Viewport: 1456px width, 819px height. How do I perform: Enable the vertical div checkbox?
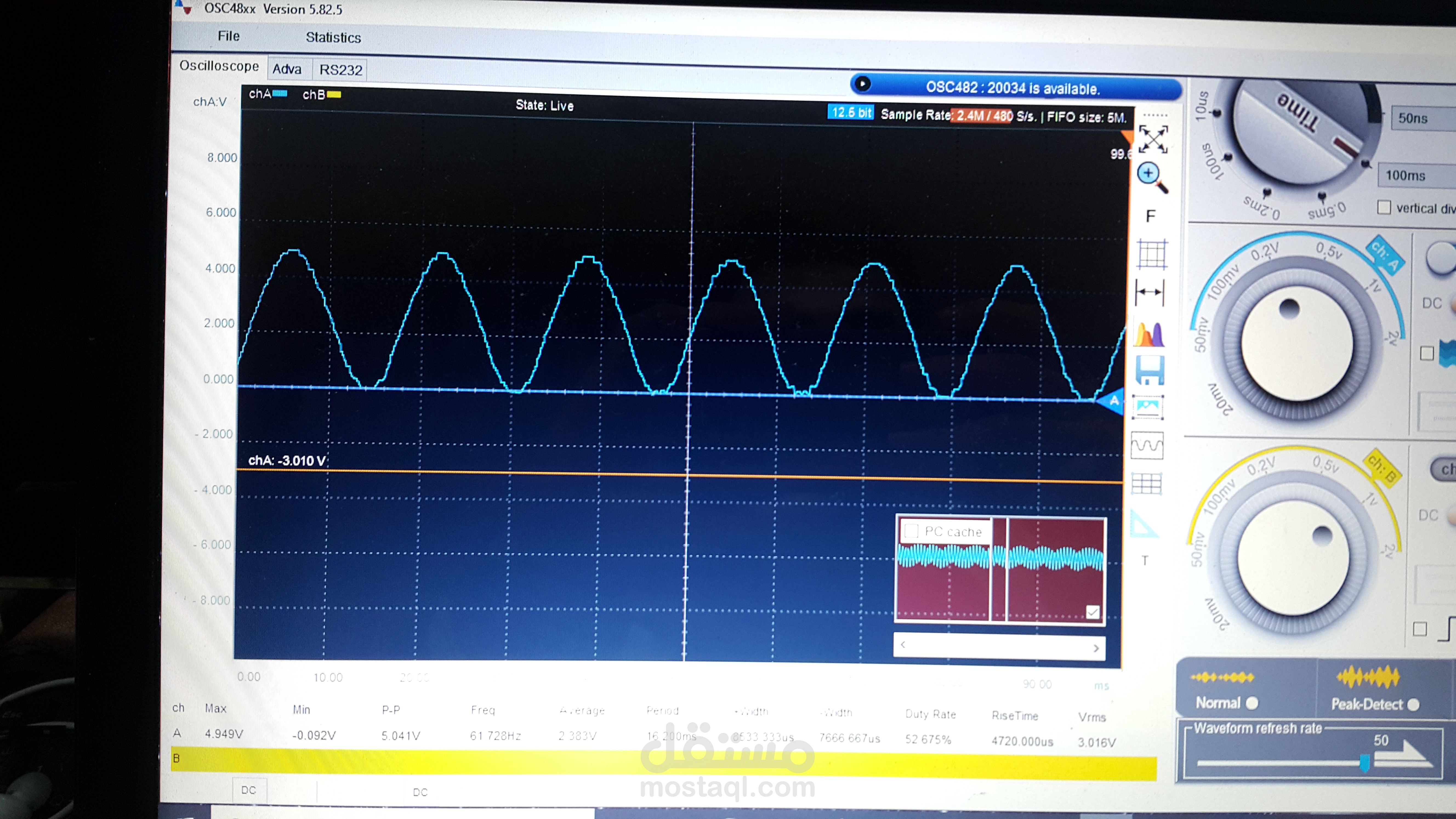click(x=1384, y=207)
